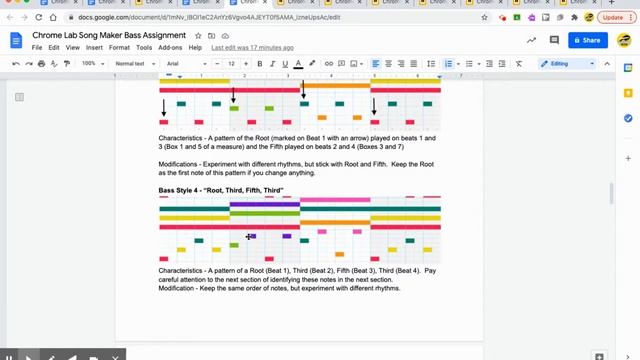Open Tasks in the side panel
Screen dimensions: 640x360
pos(628,118)
